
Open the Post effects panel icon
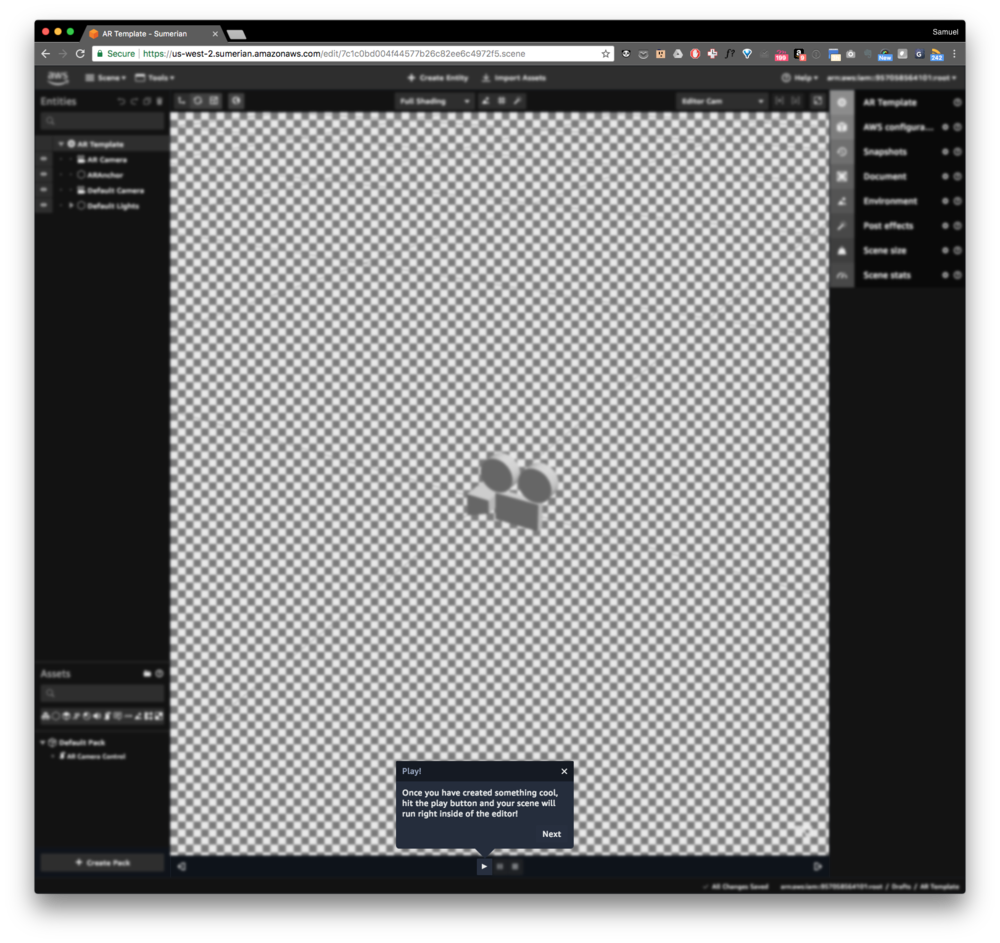(842, 226)
